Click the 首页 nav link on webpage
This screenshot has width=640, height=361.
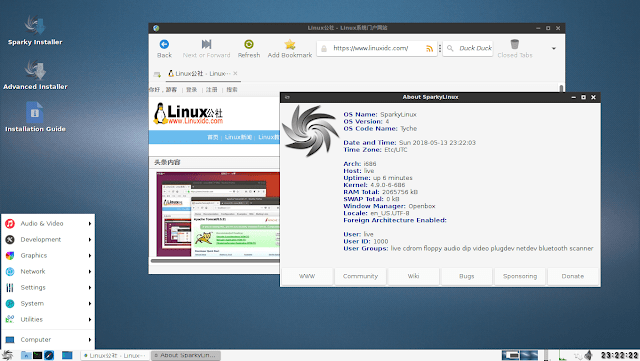[x=213, y=137]
